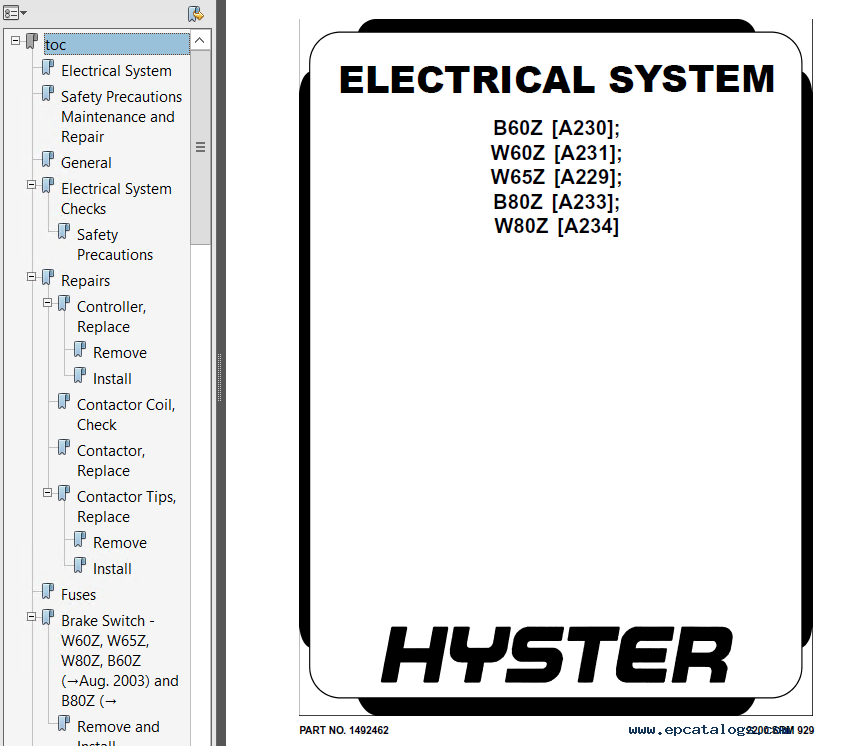Click the bookmarks panel scrollbar thumb
The height and width of the screenshot is (746, 841).
tap(200, 147)
